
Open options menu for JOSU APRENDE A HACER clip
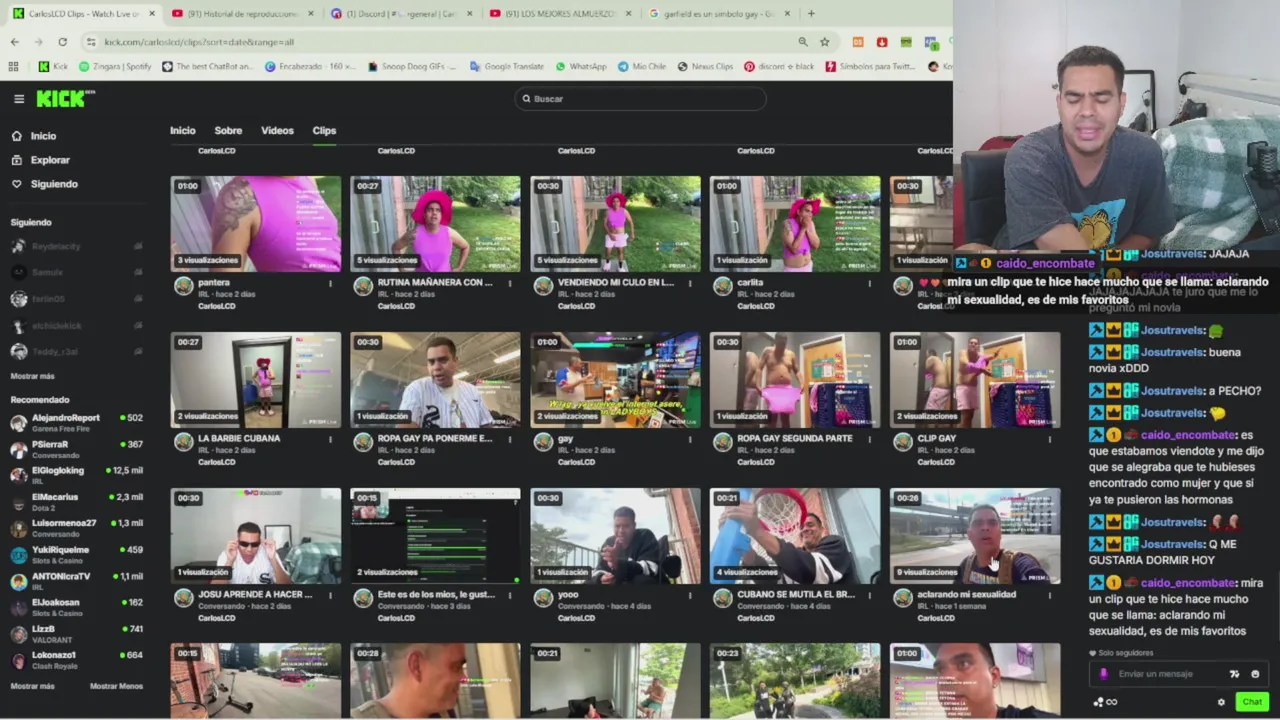pyautogui.click(x=330, y=595)
